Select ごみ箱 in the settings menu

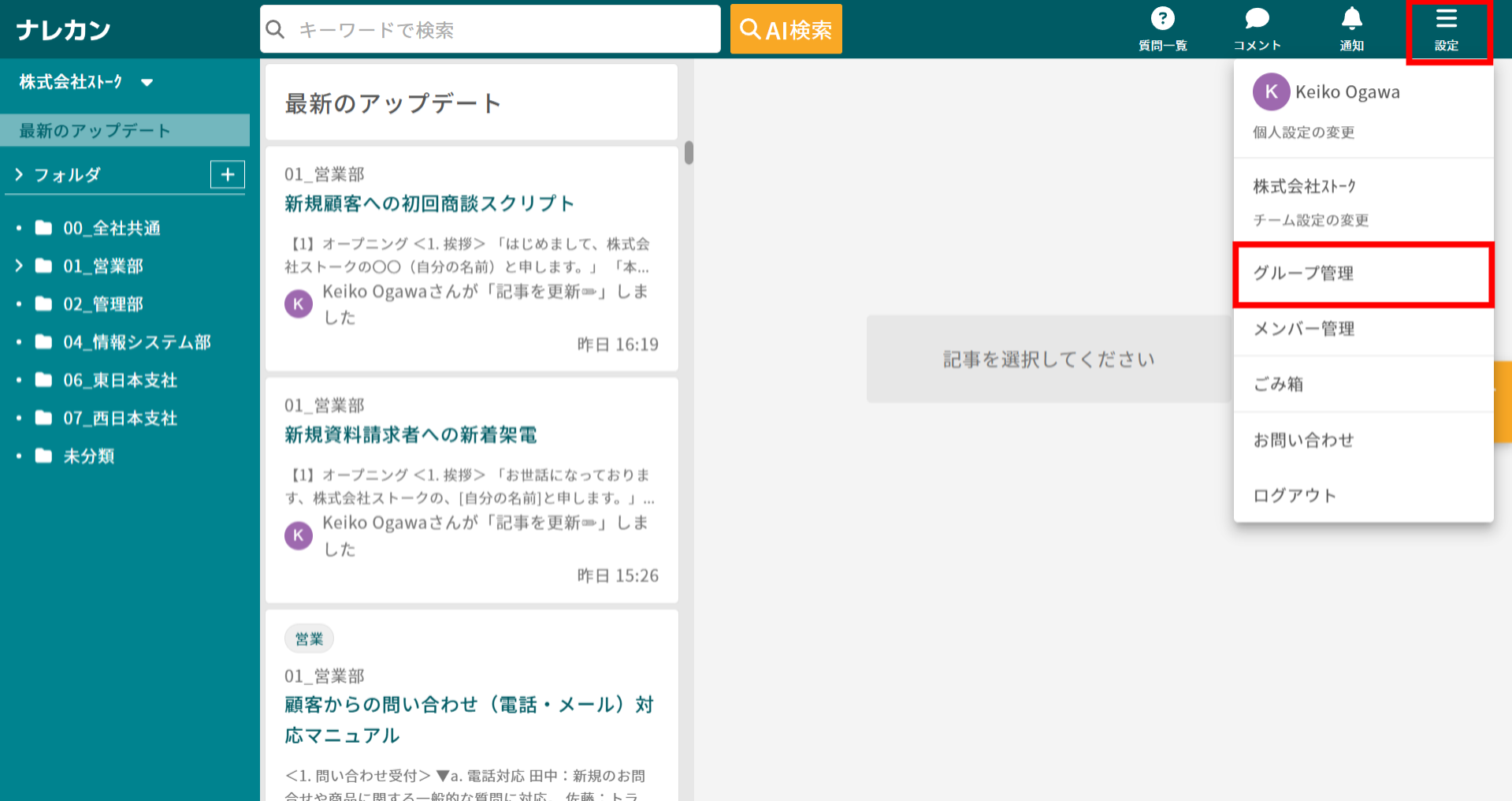pos(1363,384)
